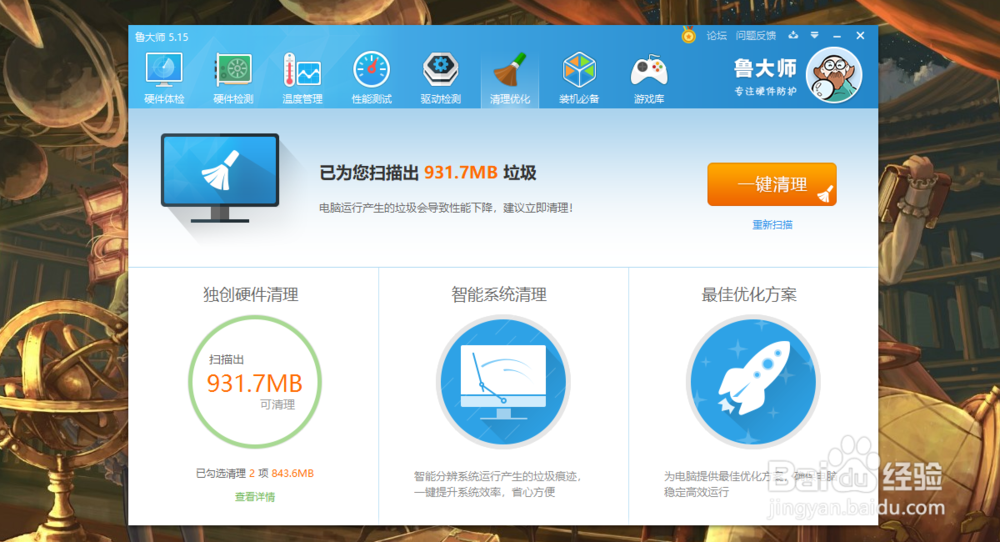Image resolution: width=1000 pixels, height=542 pixels.
Task: Open 温度管理 temperature management tab
Action: tap(302, 78)
